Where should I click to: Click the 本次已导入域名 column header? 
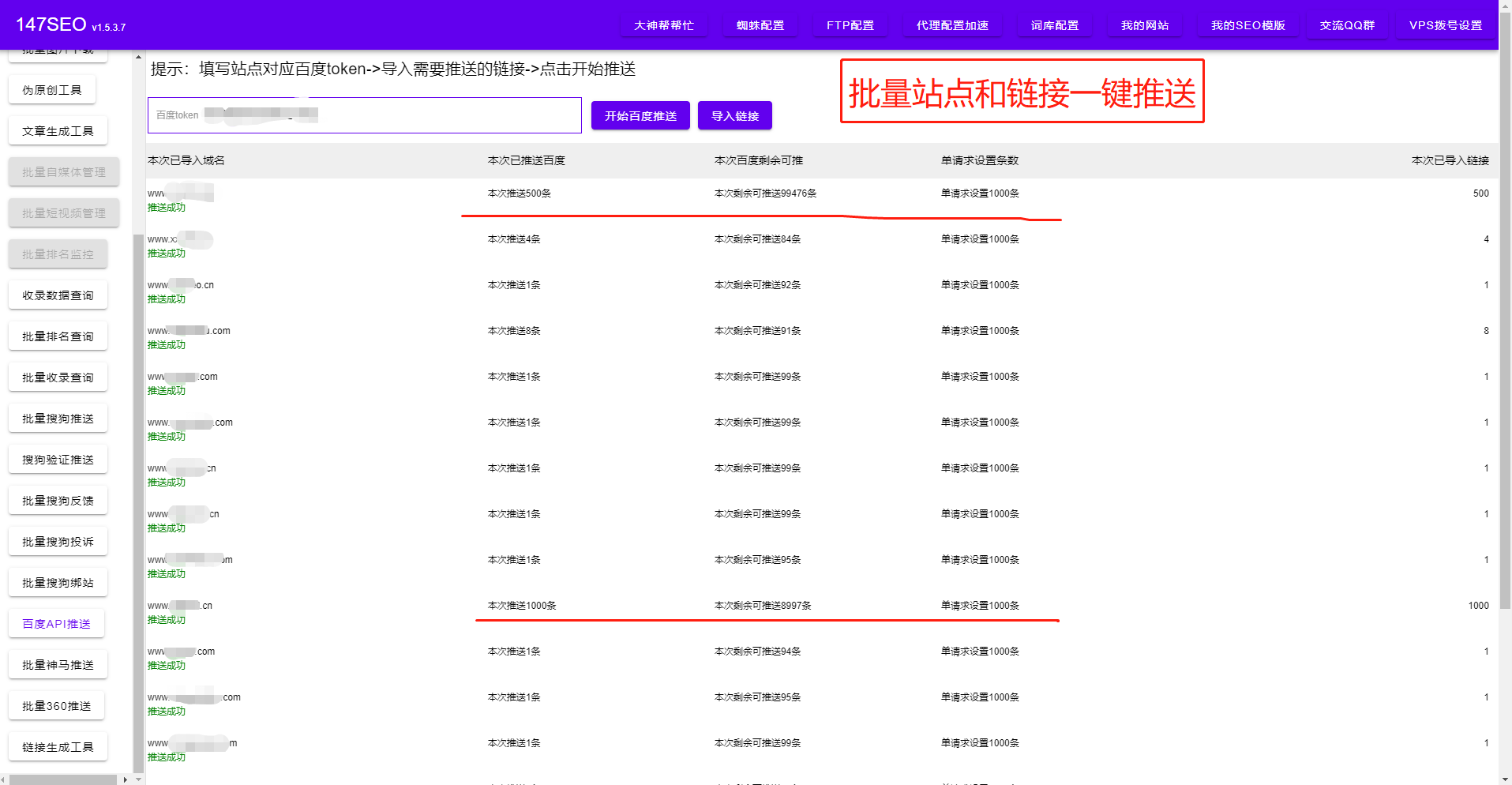(186, 160)
